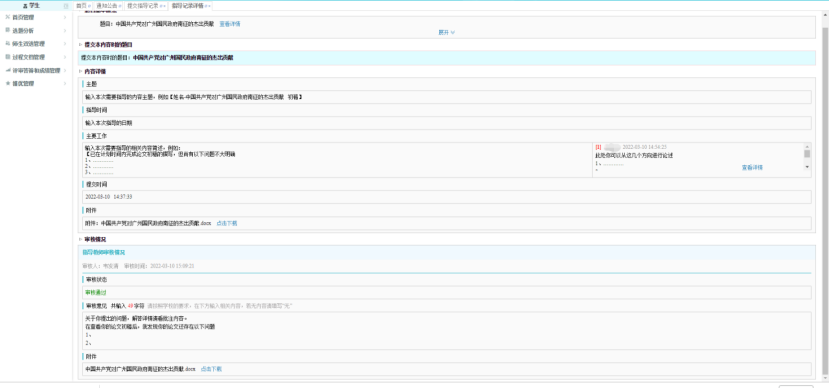
Task: Click the 首页管理 sidebar icon
Action: 7,17
